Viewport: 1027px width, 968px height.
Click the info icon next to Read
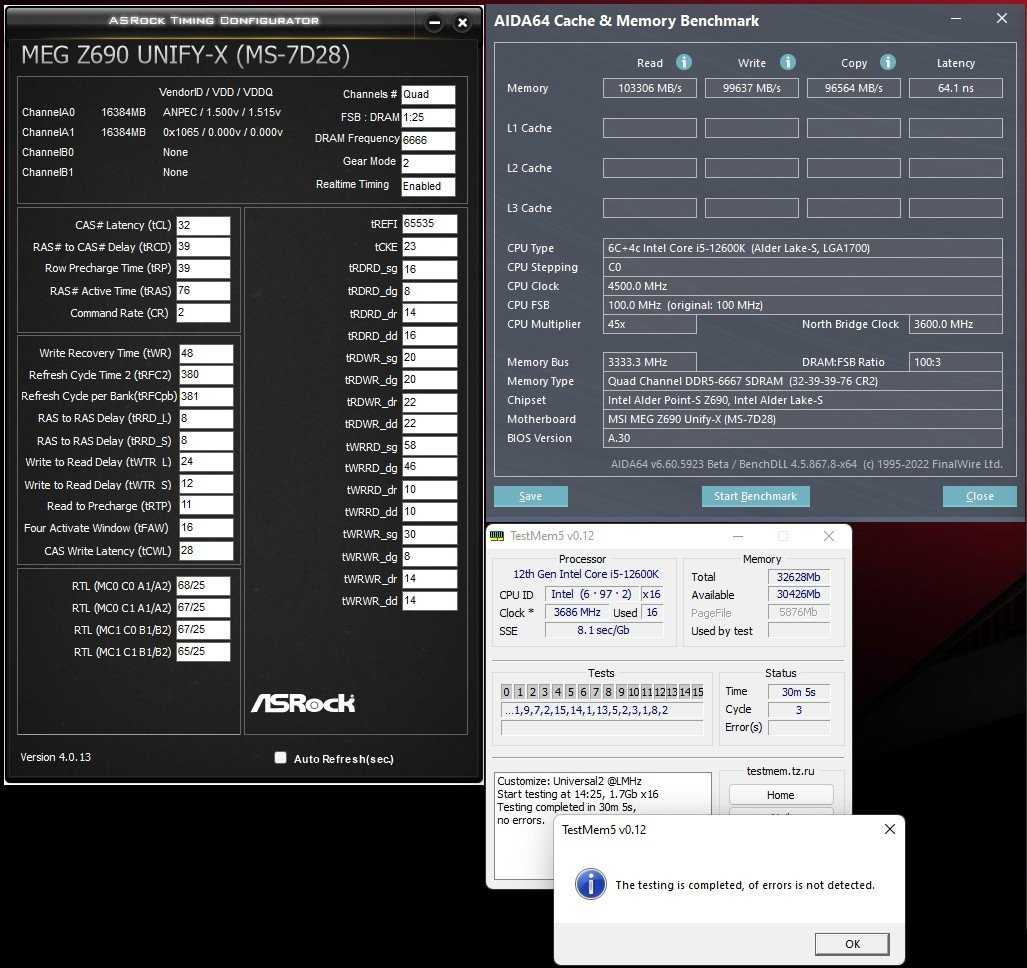pos(684,62)
